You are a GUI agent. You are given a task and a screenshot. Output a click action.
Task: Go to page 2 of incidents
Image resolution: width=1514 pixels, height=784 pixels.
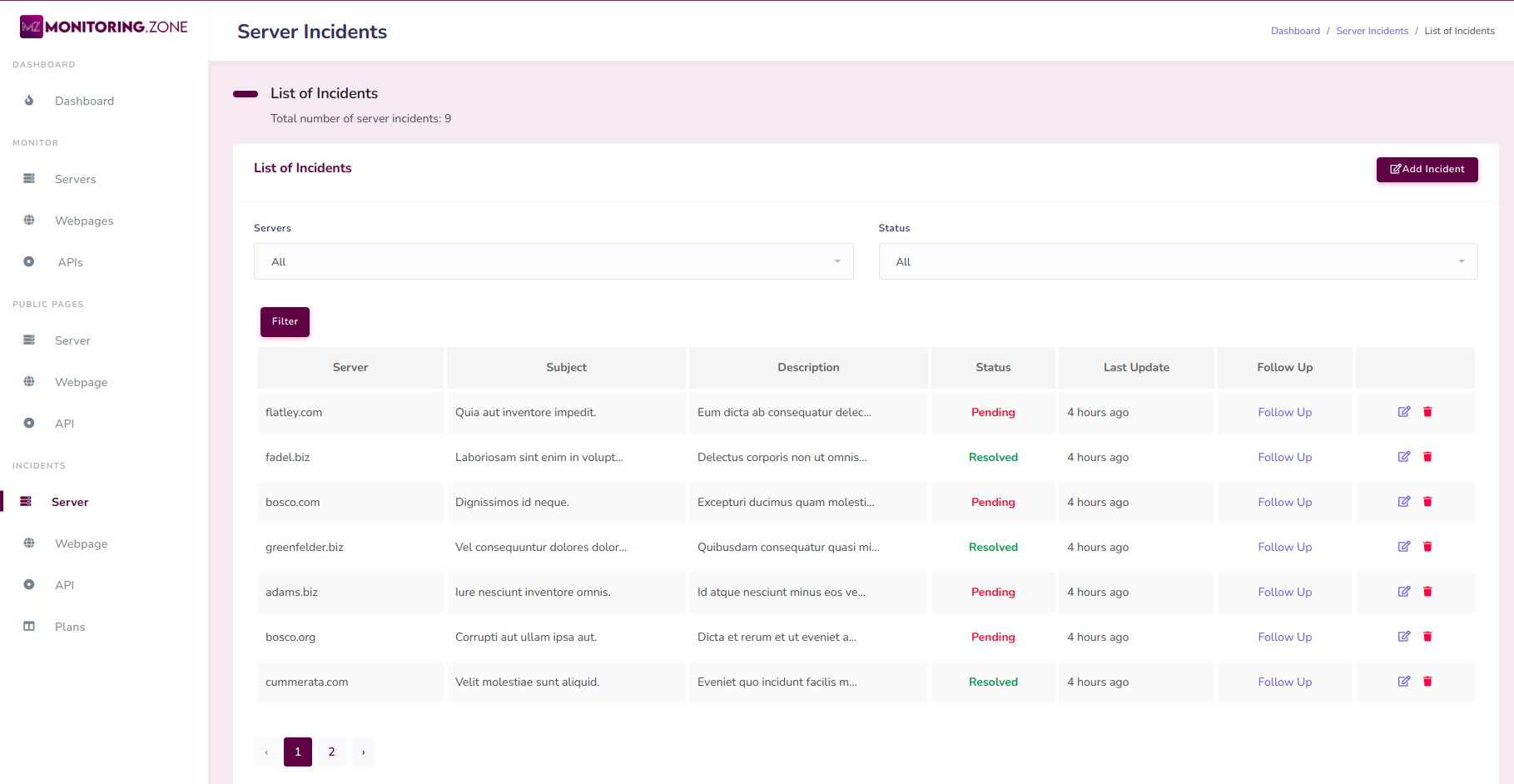[331, 752]
